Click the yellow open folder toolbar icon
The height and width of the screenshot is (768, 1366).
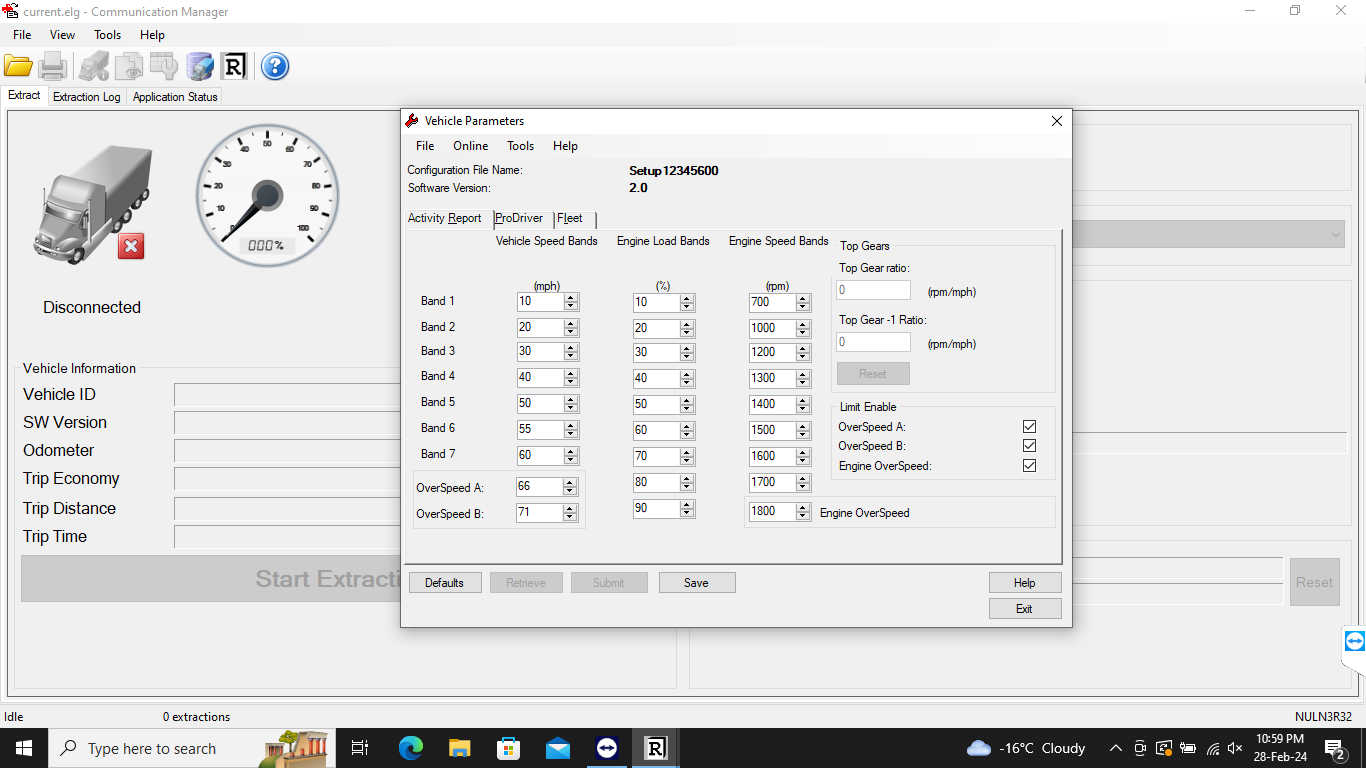[18, 67]
